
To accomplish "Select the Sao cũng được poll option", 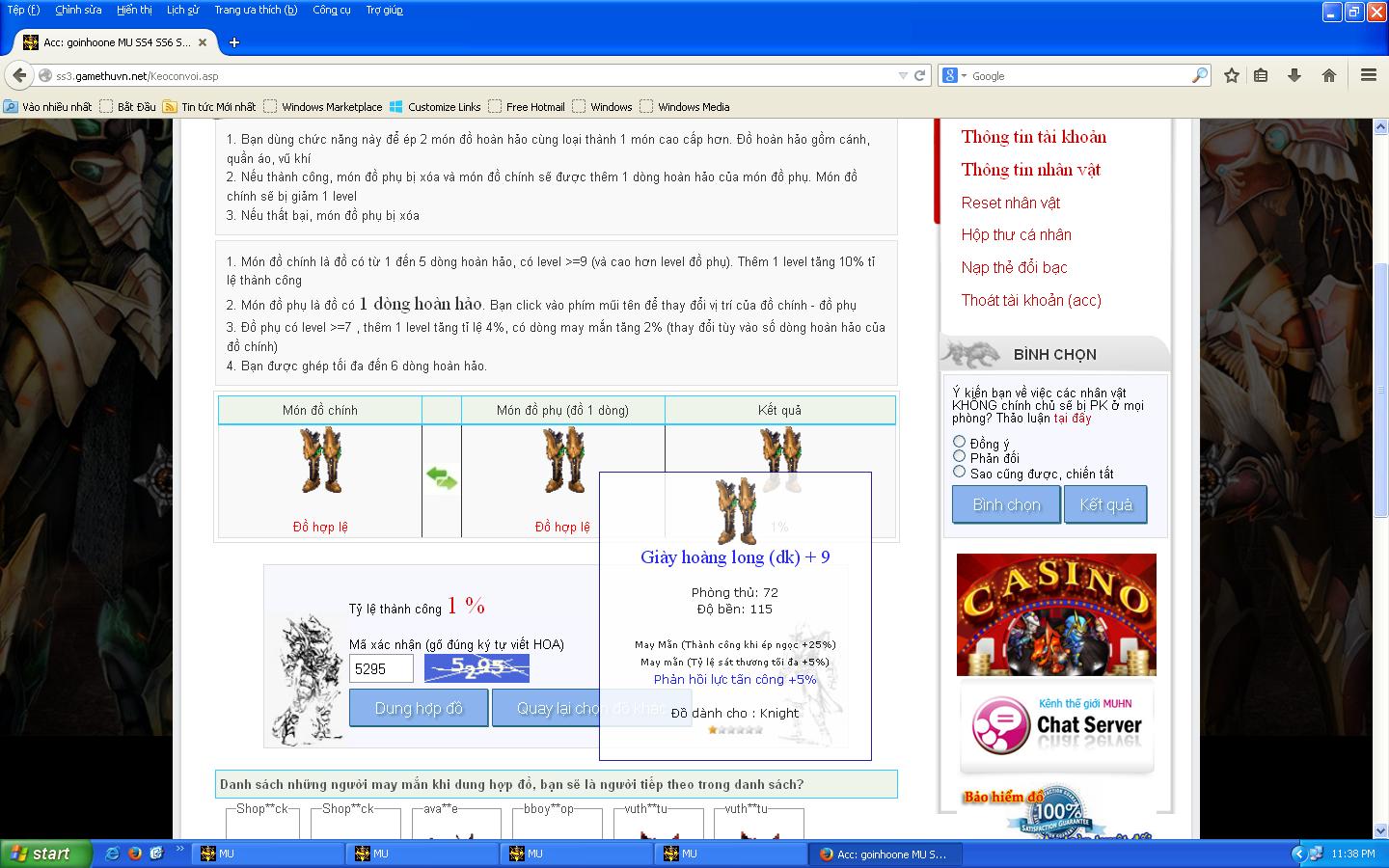I will [x=959, y=472].
